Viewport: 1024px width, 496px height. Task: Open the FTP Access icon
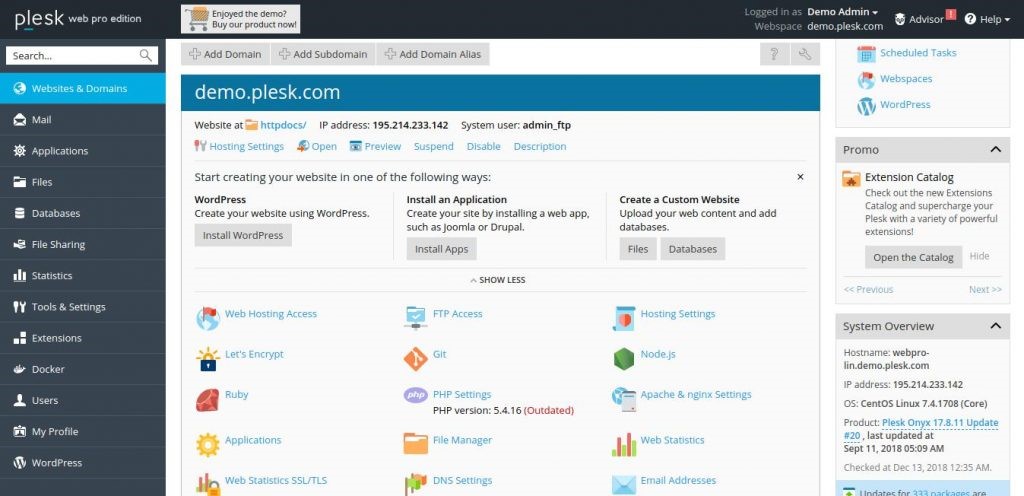click(x=415, y=318)
